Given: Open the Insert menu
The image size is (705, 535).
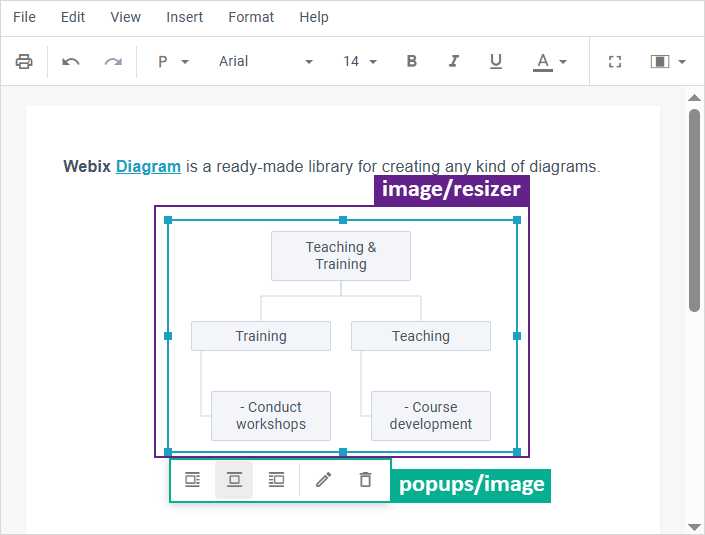Looking at the screenshot, I should [184, 17].
